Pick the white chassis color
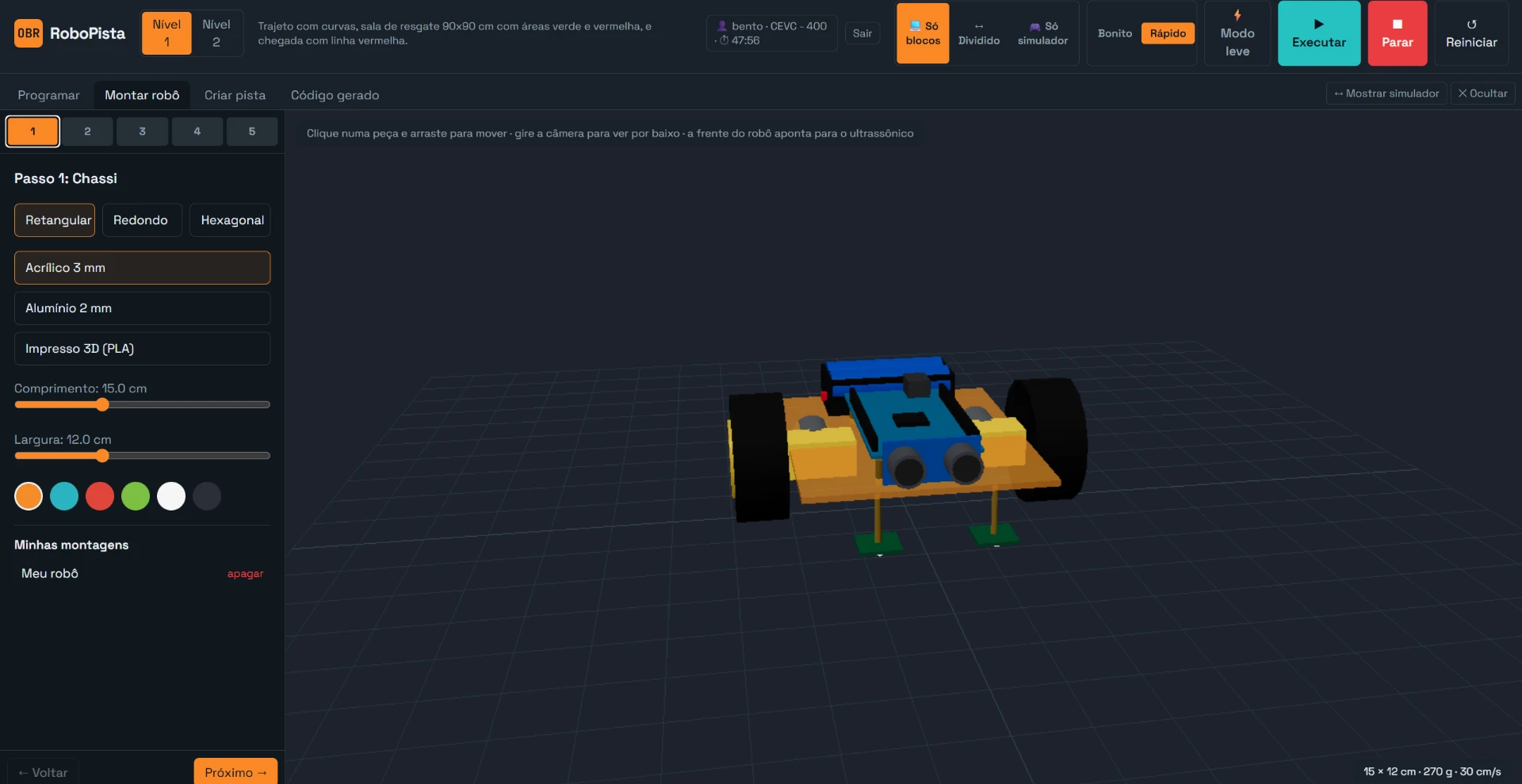Viewport: 1522px width, 784px height. pyautogui.click(x=171, y=496)
